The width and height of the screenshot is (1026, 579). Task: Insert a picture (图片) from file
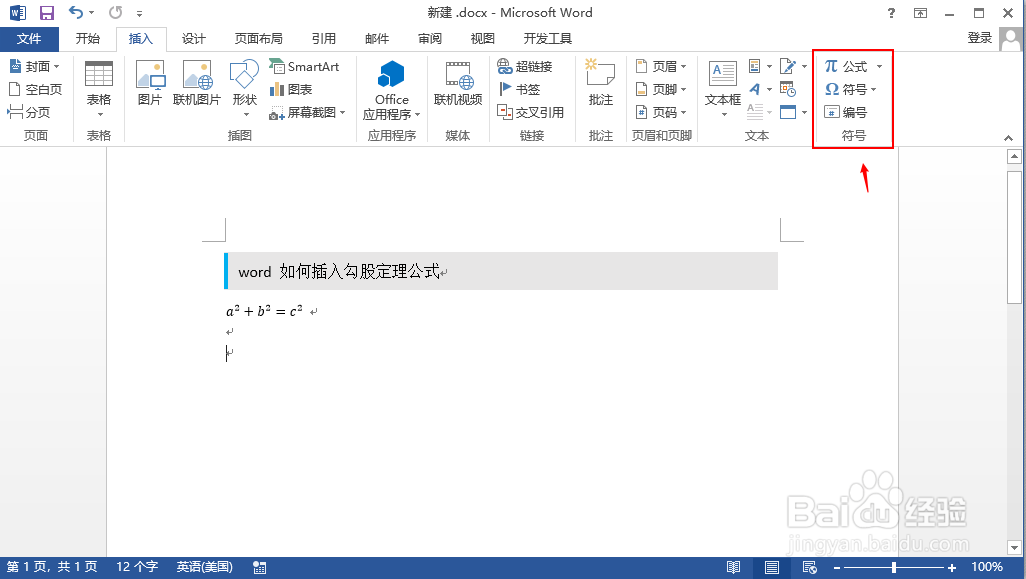pyautogui.click(x=150, y=82)
